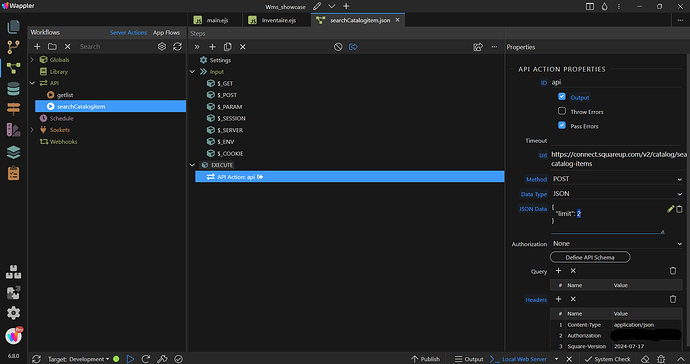This screenshot has height=364, width=690.
Task: Open the Authorization dropdown set to None
Action: click(x=617, y=243)
